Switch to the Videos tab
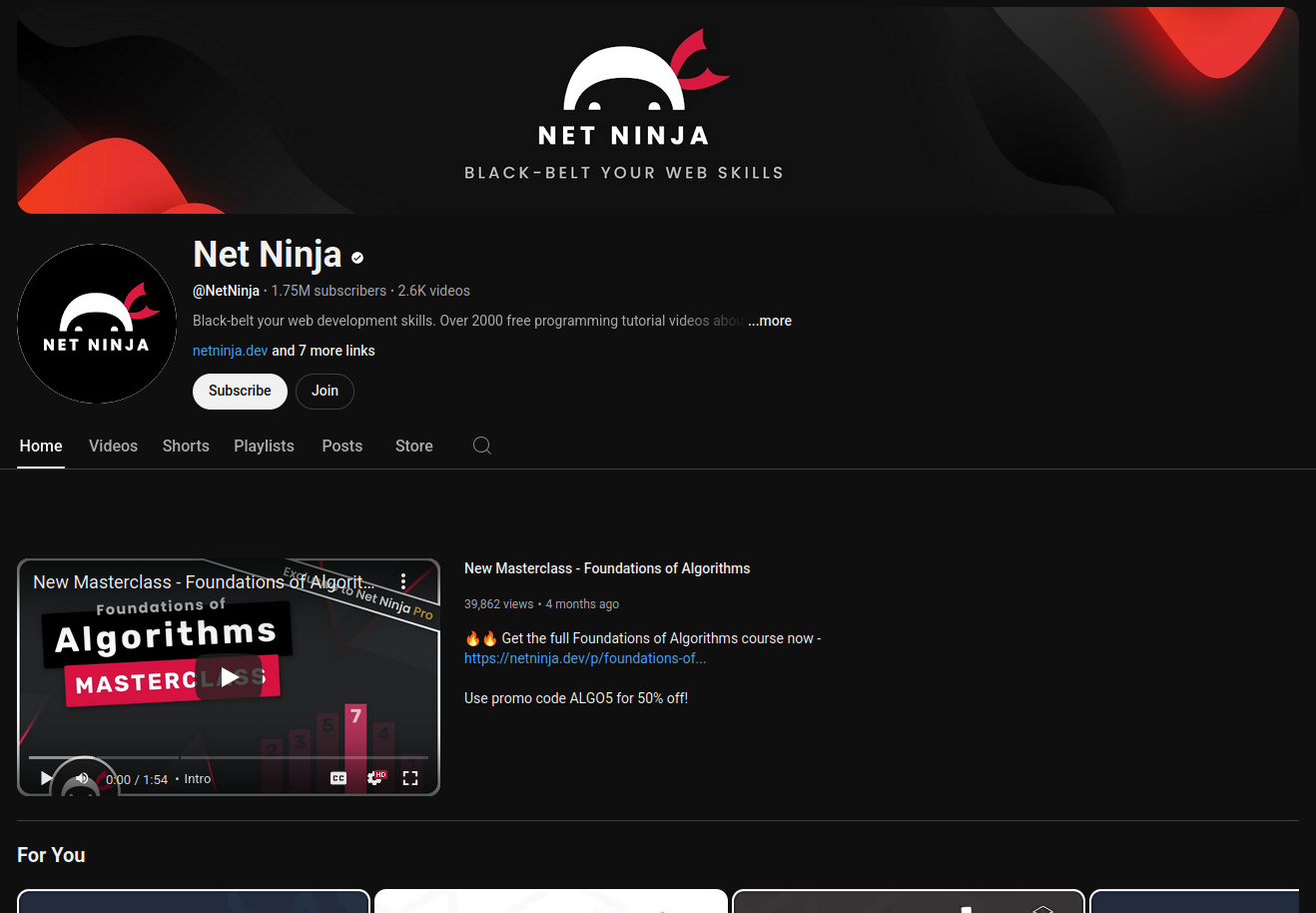Image resolution: width=1316 pixels, height=913 pixels. [x=113, y=446]
